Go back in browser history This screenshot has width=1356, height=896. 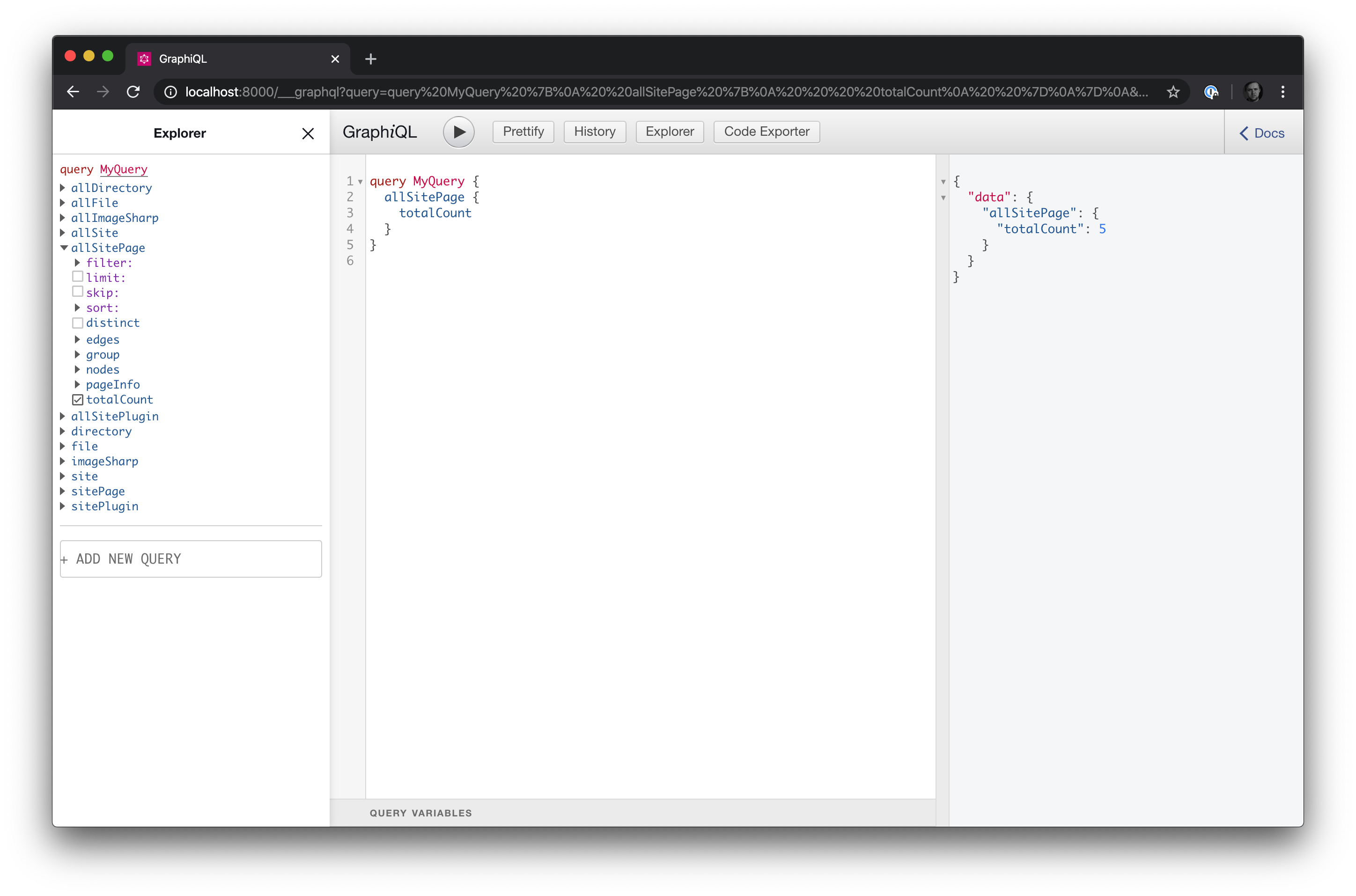click(73, 91)
